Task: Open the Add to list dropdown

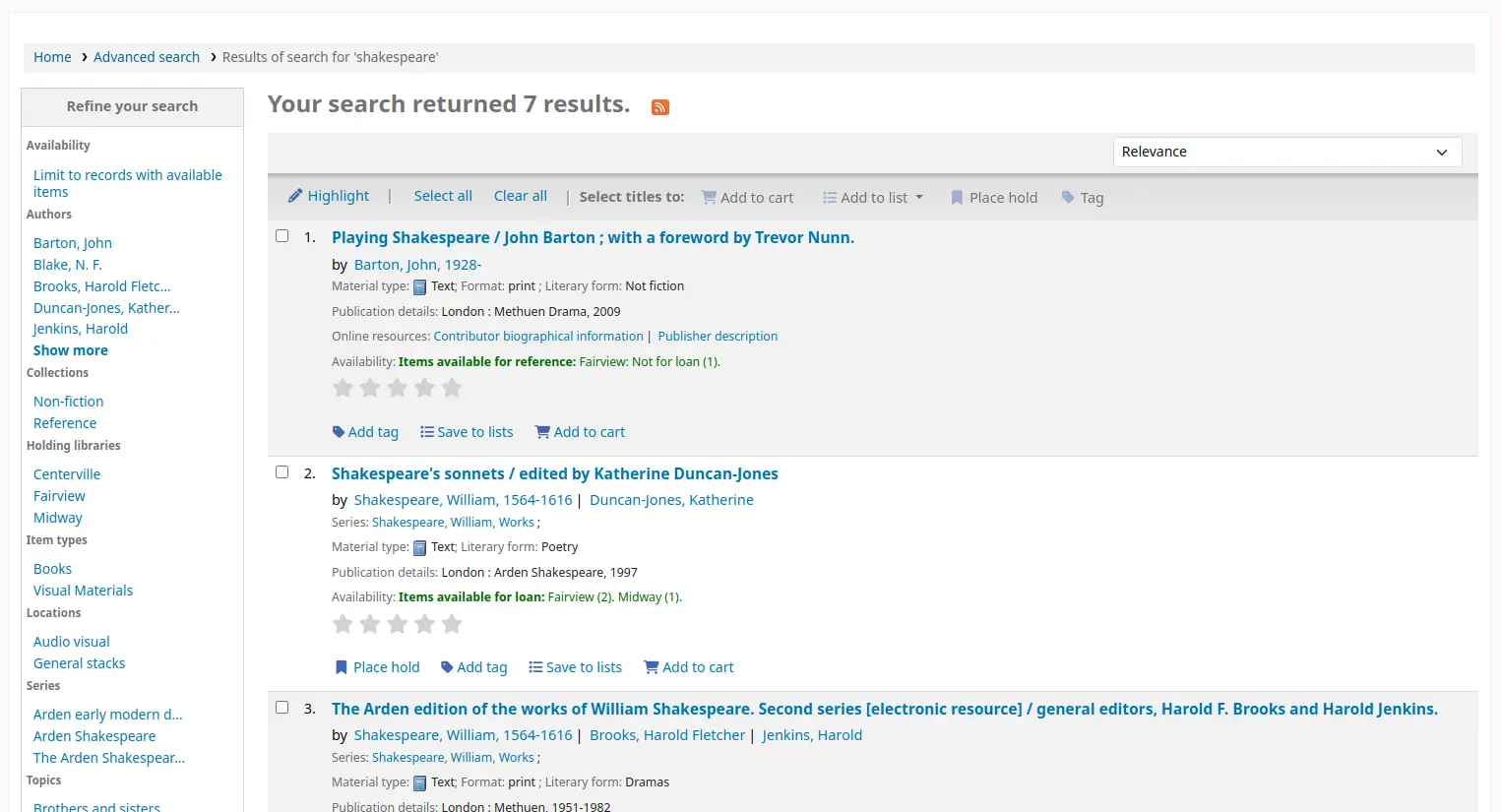Action: 873,197
